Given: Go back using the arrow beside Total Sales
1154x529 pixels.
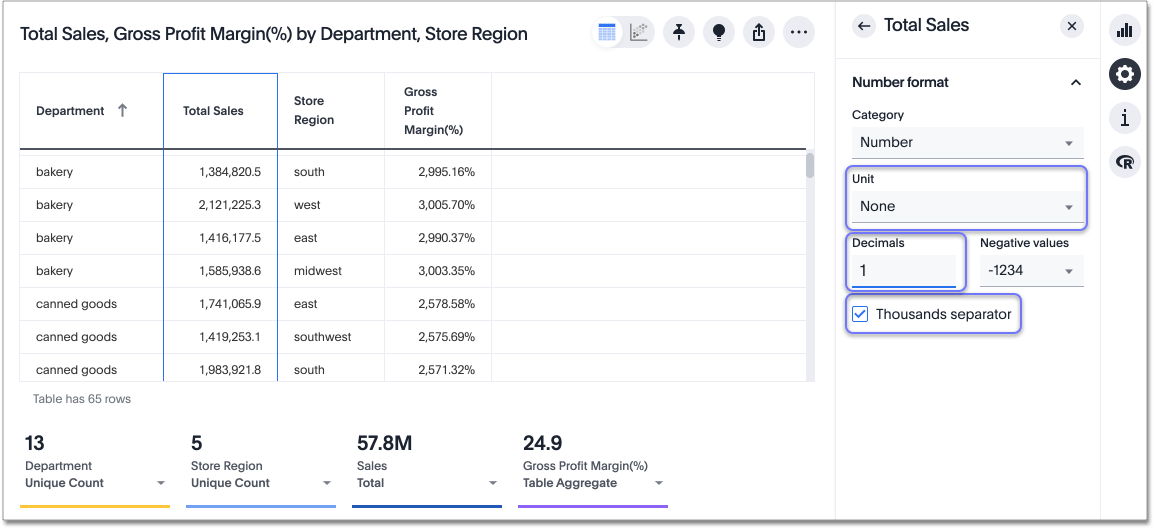Looking at the screenshot, I should click(864, 26).
